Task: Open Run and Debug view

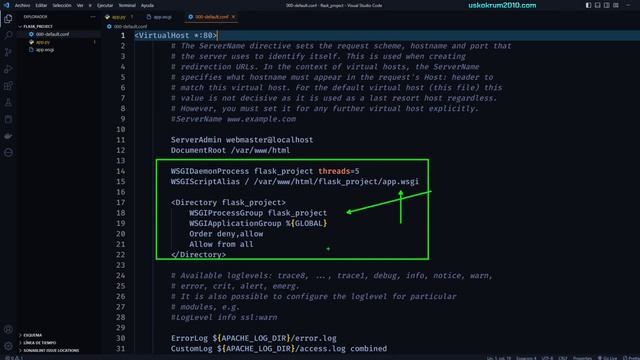Action: (8, 69)
